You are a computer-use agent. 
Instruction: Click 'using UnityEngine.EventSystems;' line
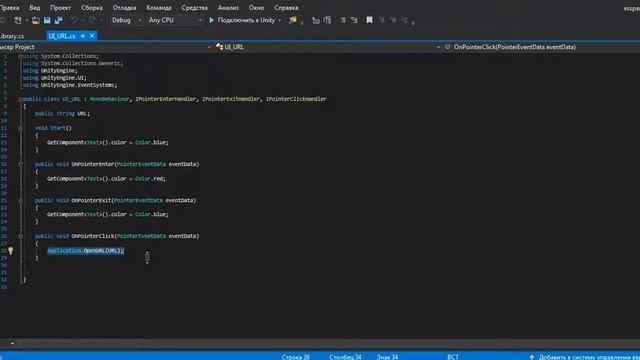70,85
